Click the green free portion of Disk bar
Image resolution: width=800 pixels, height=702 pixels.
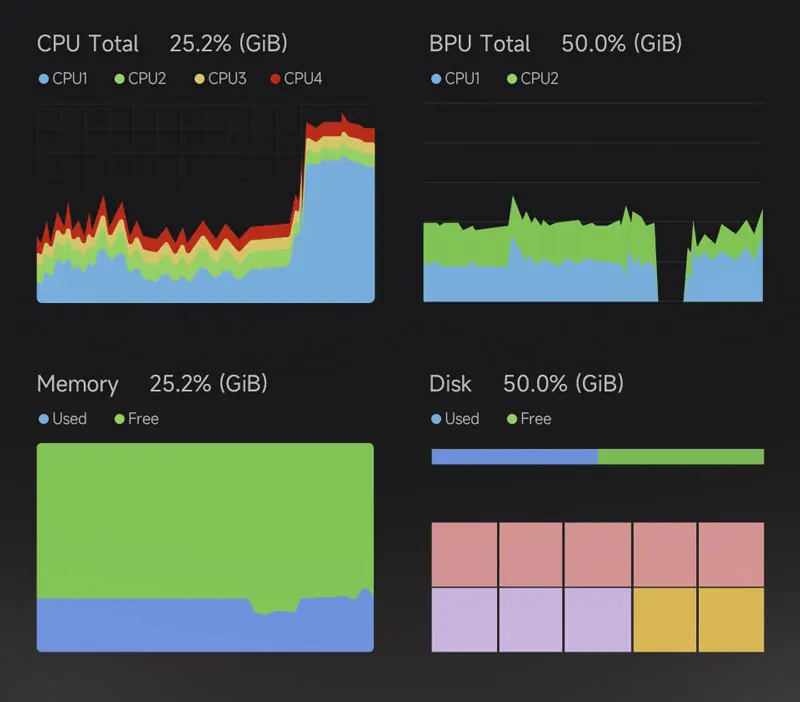(680, 457)
